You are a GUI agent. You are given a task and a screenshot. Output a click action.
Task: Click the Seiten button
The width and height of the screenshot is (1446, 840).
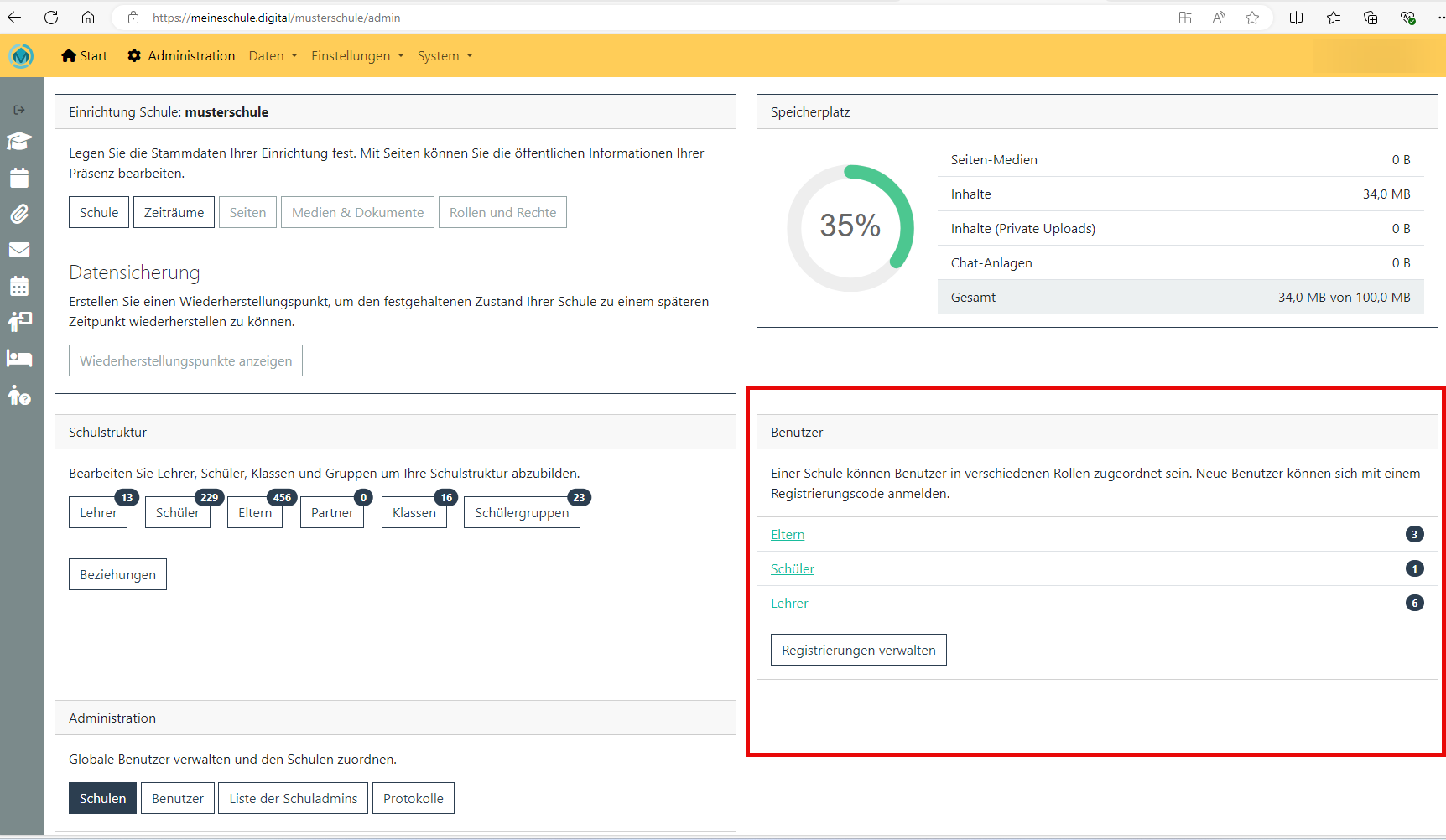247,212
